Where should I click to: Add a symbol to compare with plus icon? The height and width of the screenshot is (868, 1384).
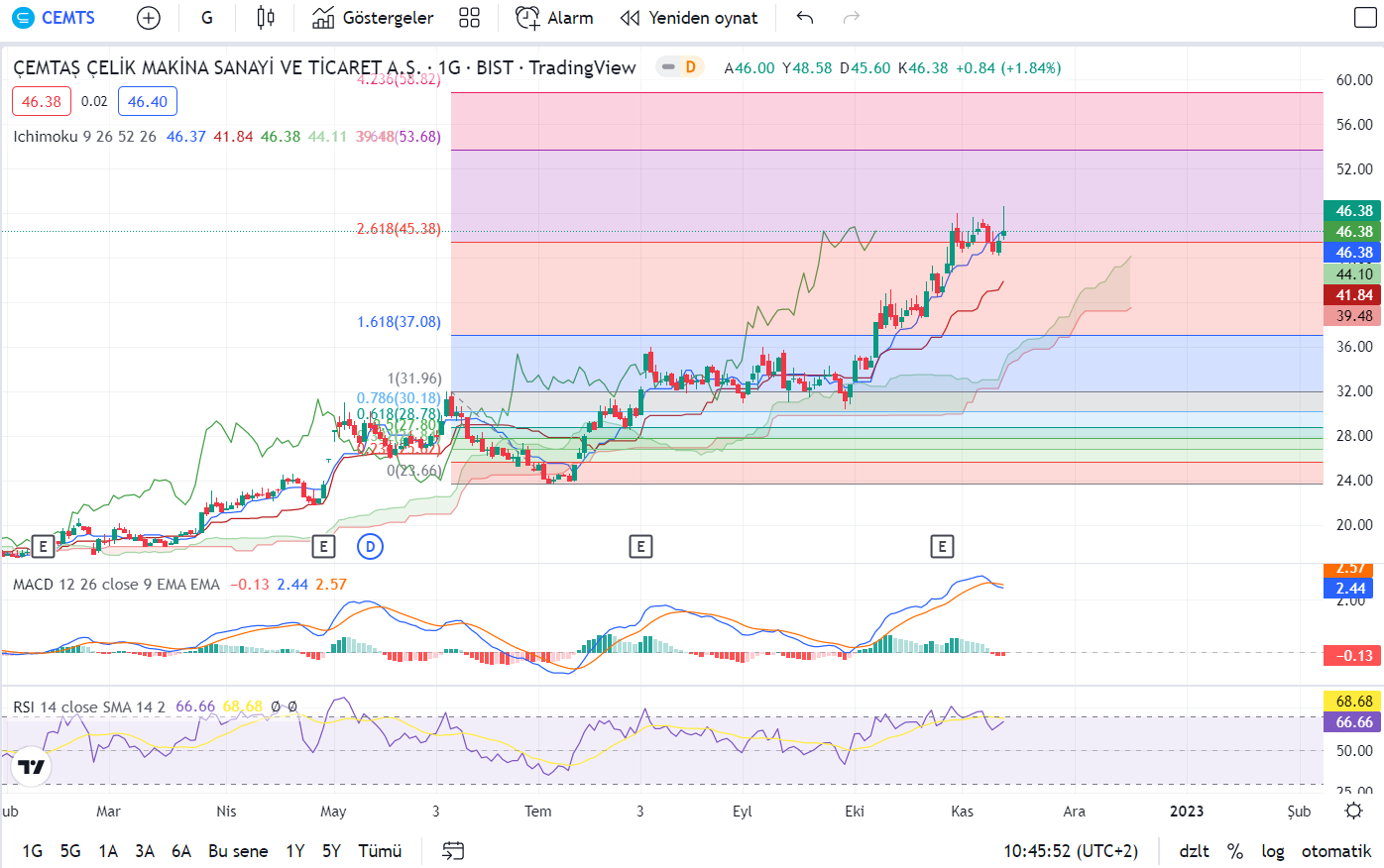pos(148,18)
